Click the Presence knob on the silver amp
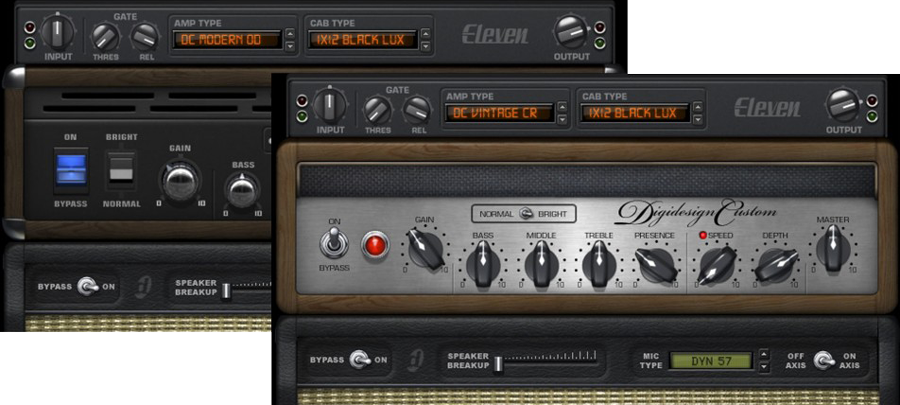This screenshot has height=405, width=900. click(655, 264)
